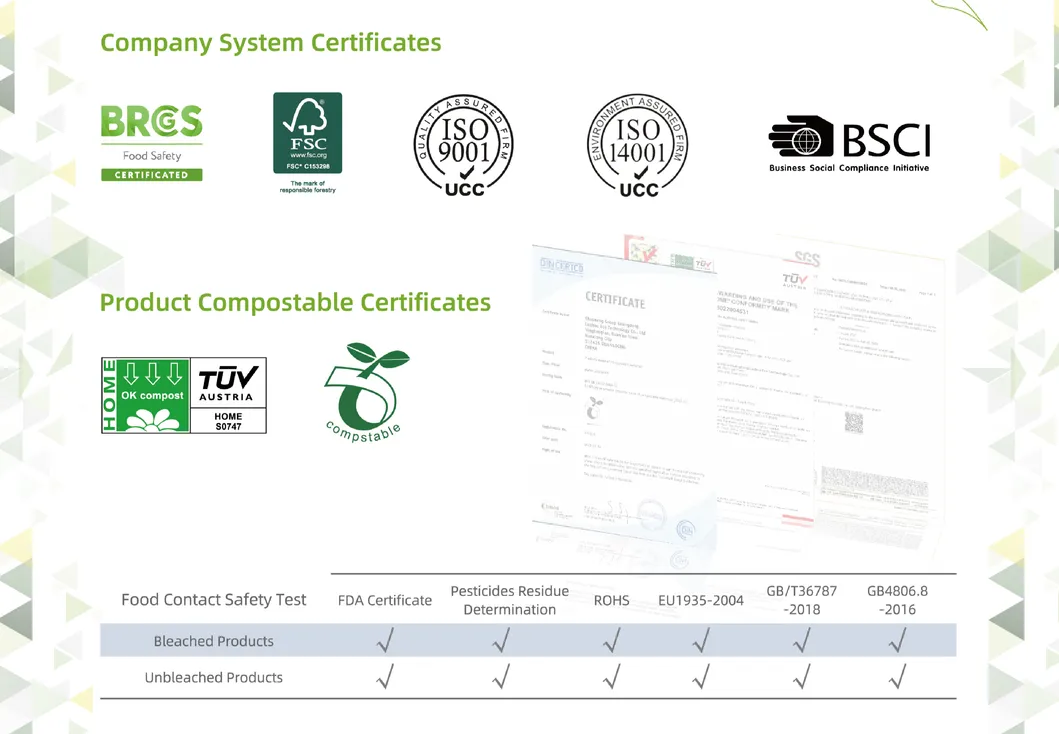The image size is (1059, 734).
Task: Select the BSCI compliance logo
Action: pos(849,140)
